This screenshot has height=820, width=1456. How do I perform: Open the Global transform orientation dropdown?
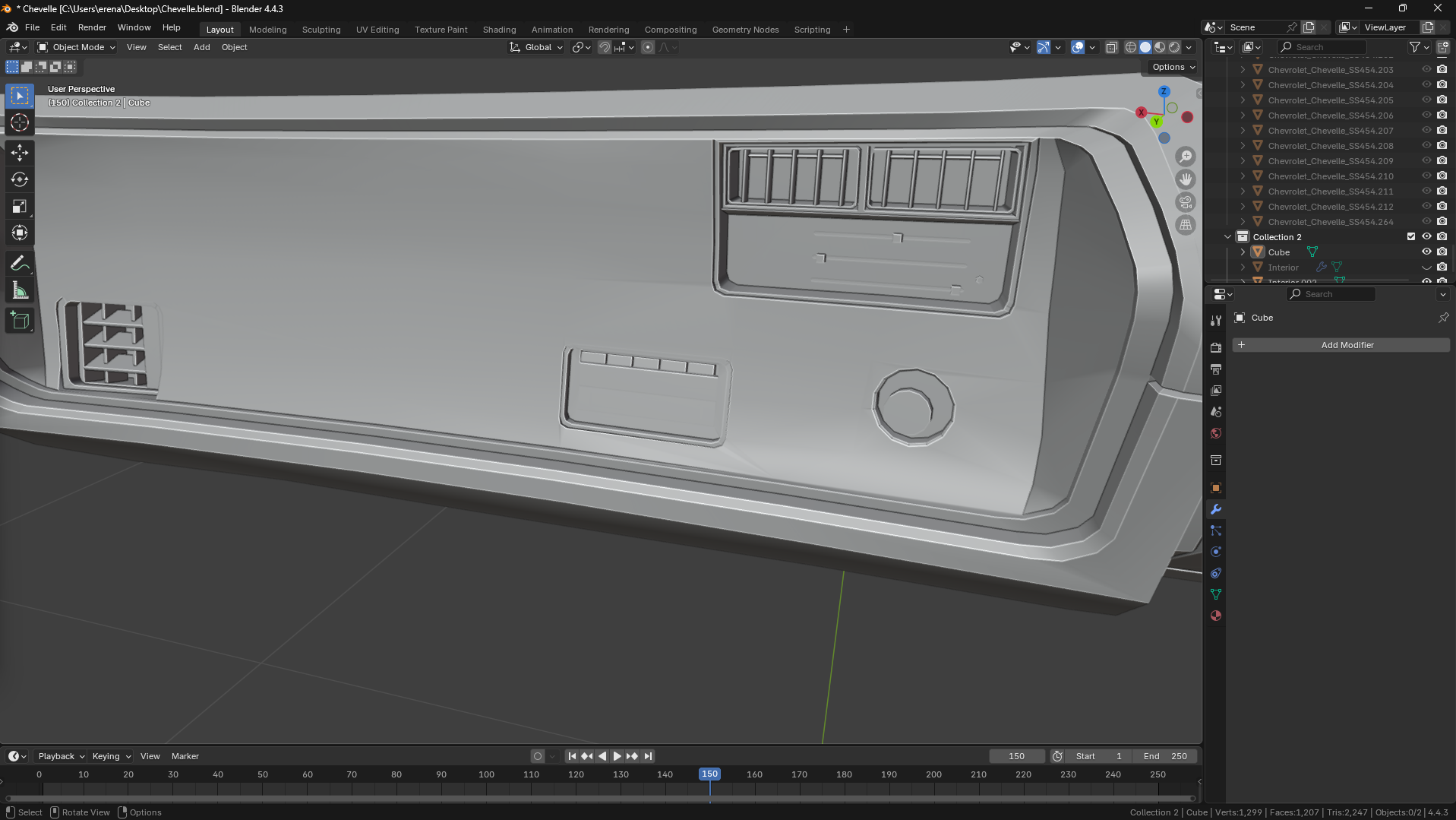[536, 47]
